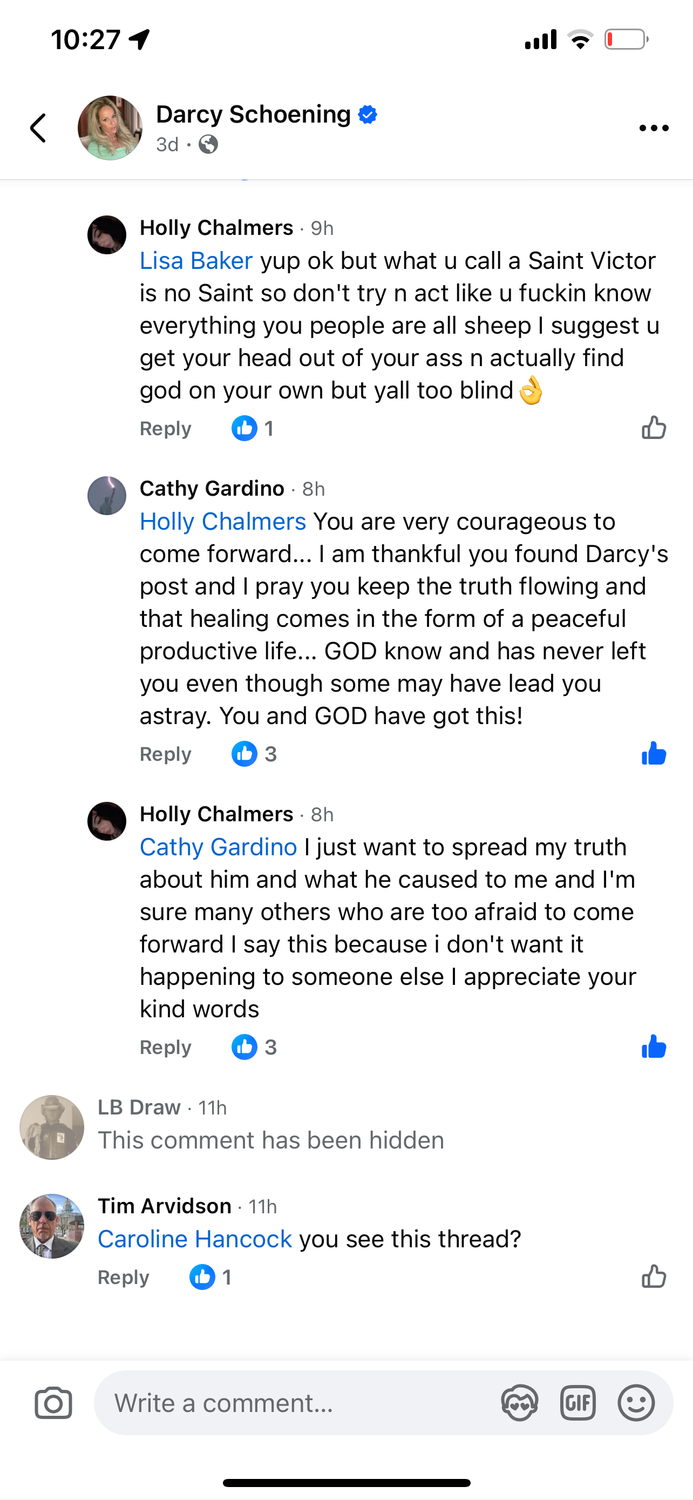Open the emoji smiley picker

[x=636, y=1403]
